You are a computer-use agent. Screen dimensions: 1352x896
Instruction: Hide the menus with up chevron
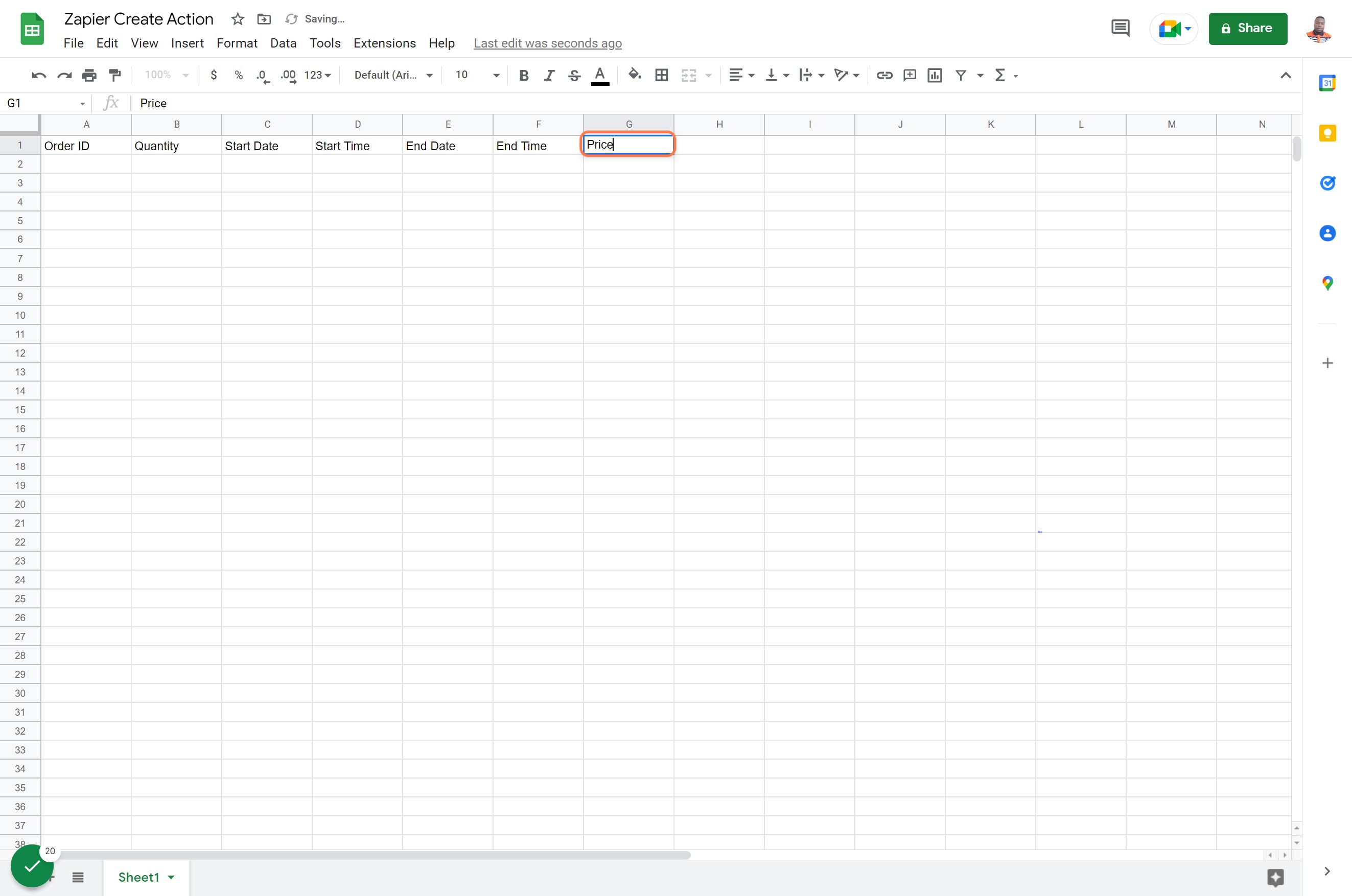point(1285,75)
